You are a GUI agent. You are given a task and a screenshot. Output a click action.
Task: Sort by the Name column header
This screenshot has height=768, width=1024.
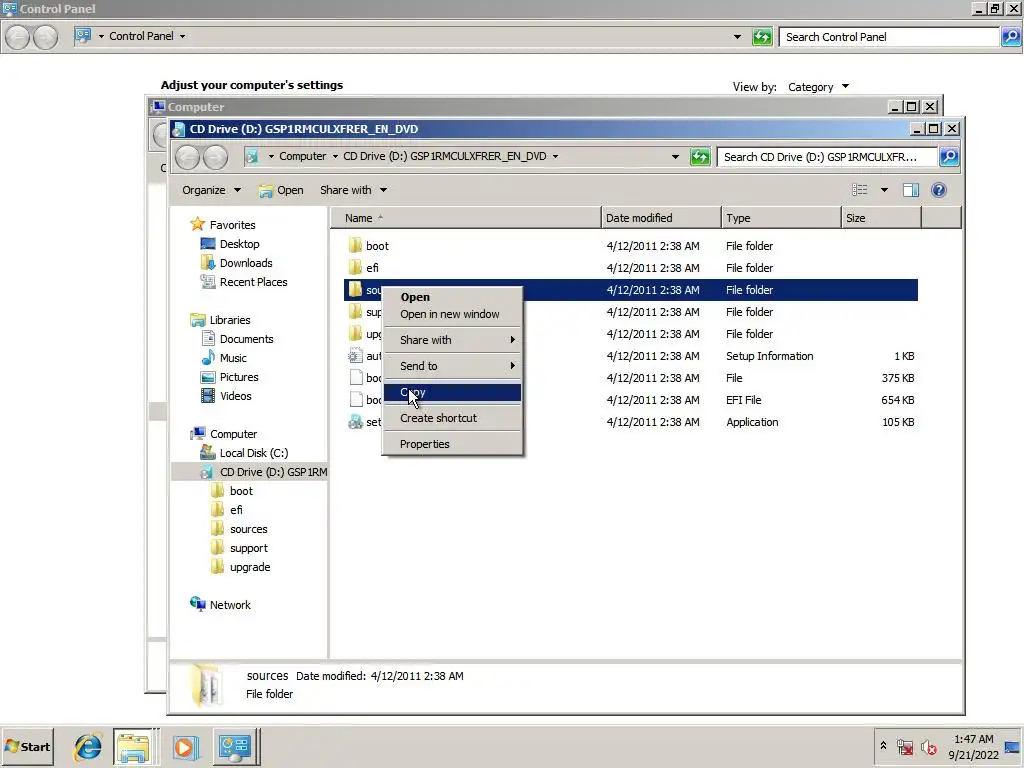pyautogui.click(x=466, y=218)
